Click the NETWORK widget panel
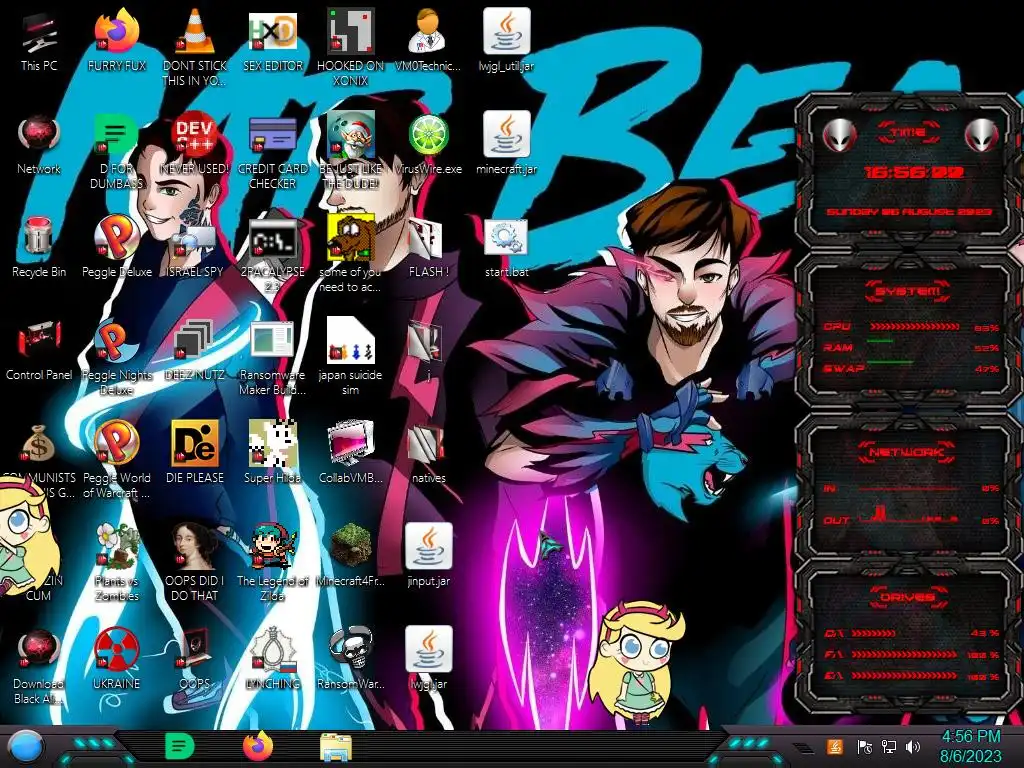The height and width of the screenshot is (768, 1024). pos(908,486)
